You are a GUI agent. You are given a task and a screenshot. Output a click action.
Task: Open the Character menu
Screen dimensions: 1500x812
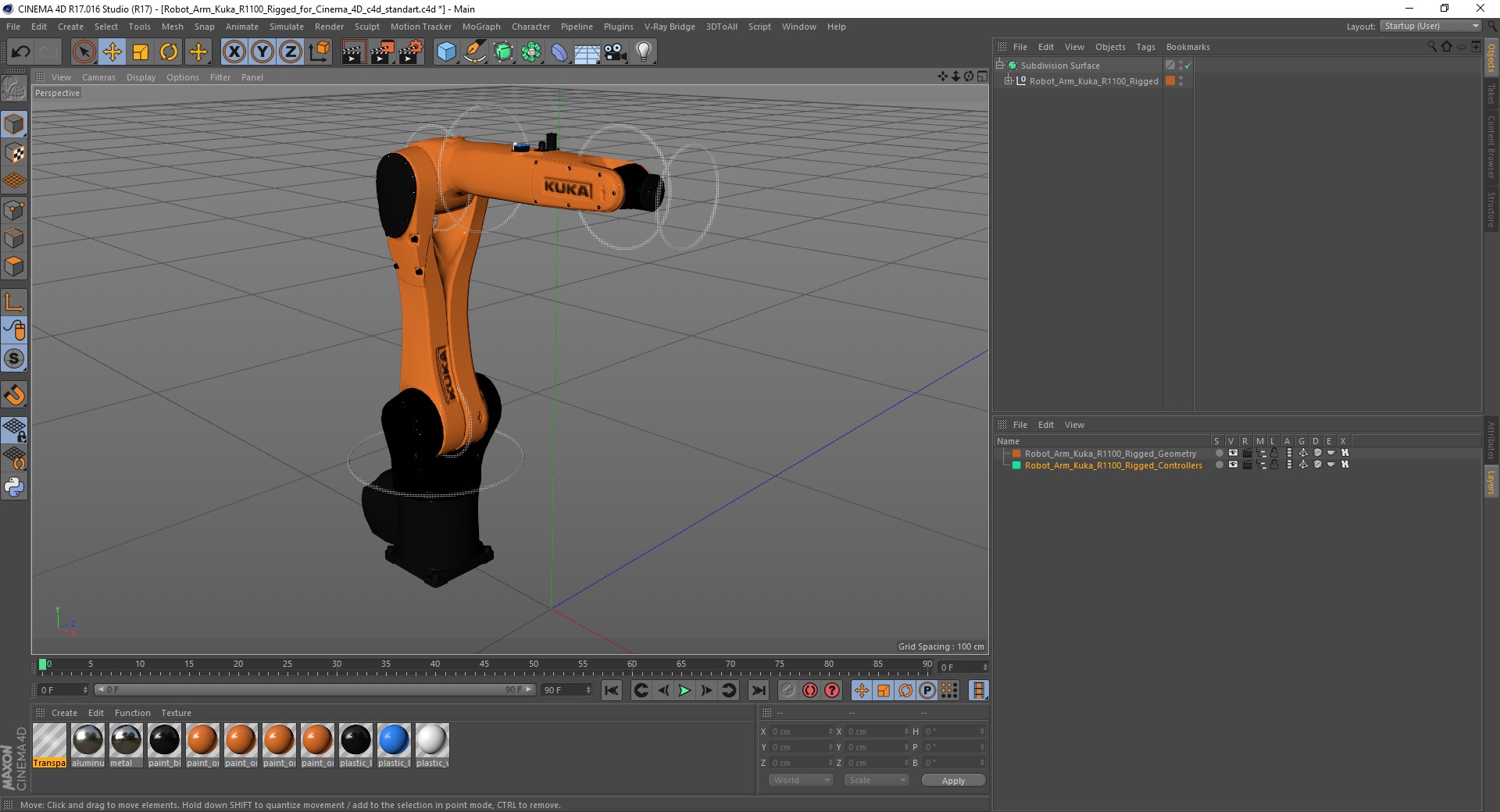[x=530, y=27]
